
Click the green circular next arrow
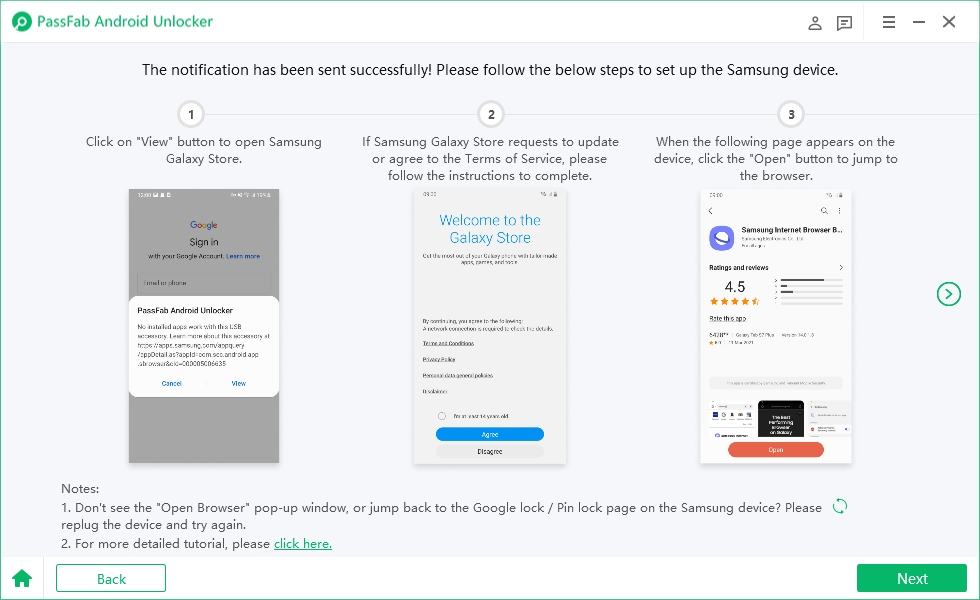948,294
